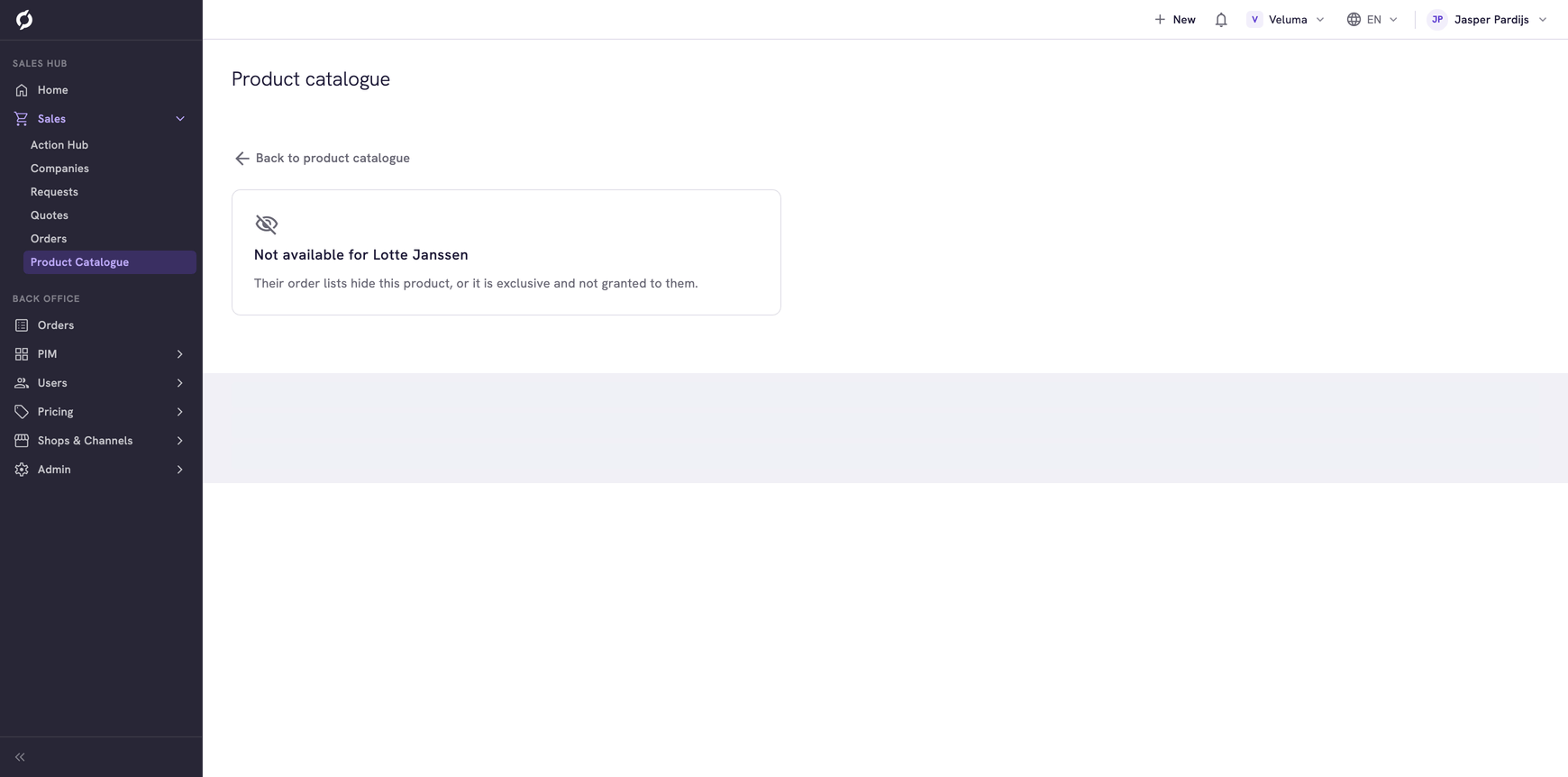
Task: Expand the PIM submenu chevron
Action: [x=180, y=354]
